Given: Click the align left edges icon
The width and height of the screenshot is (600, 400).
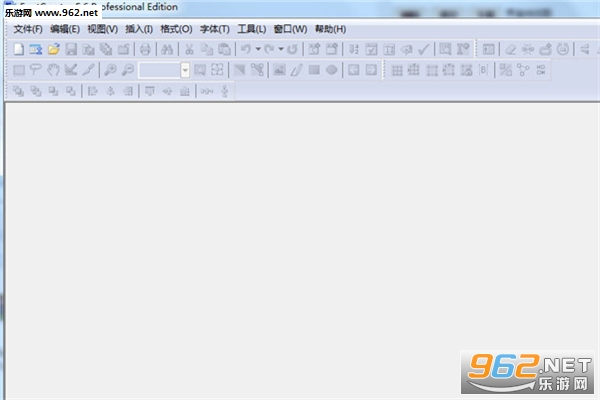Looking at the screenshot, I should coord(93,91).
